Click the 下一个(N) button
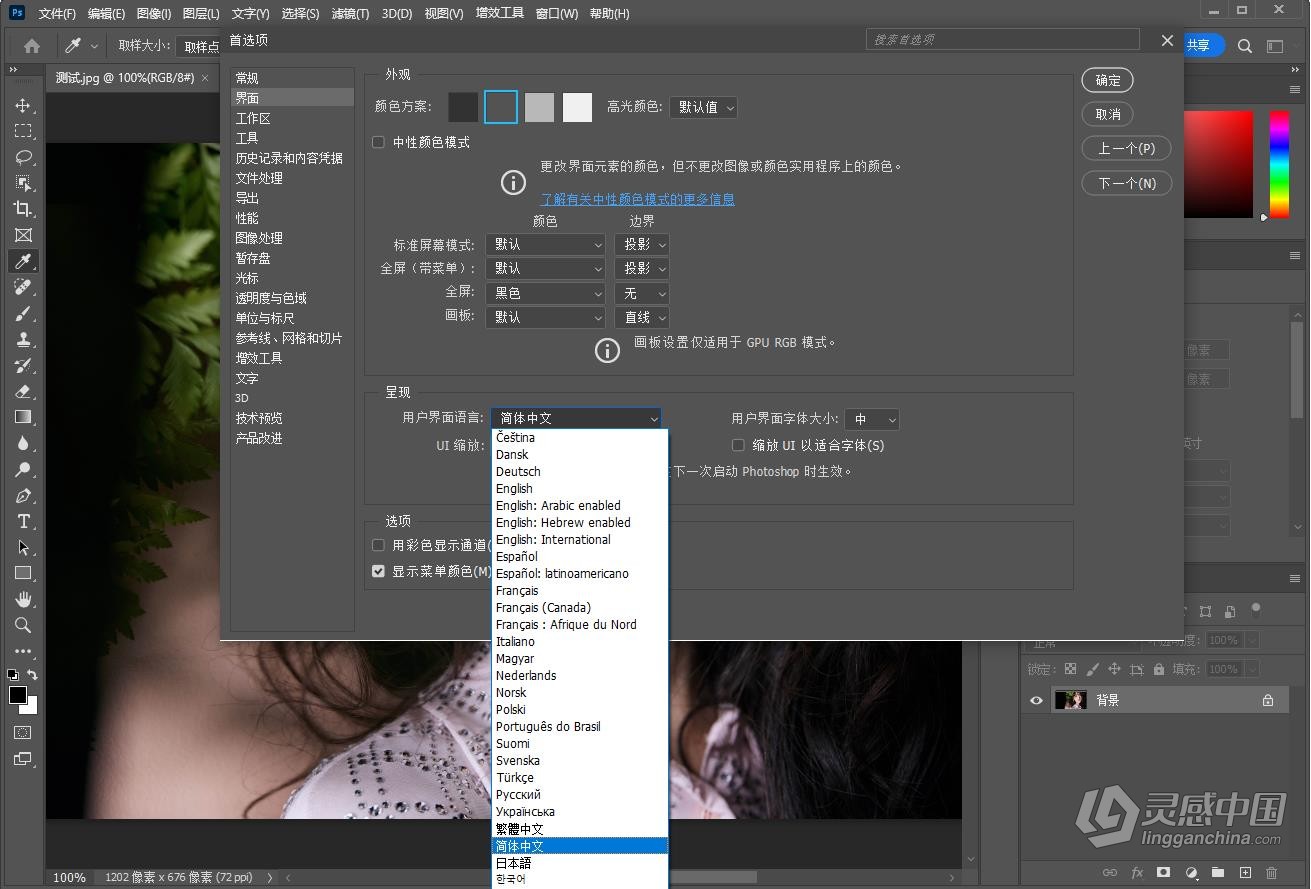Viewport: 1311px width, 889px height. [1126, 183]
